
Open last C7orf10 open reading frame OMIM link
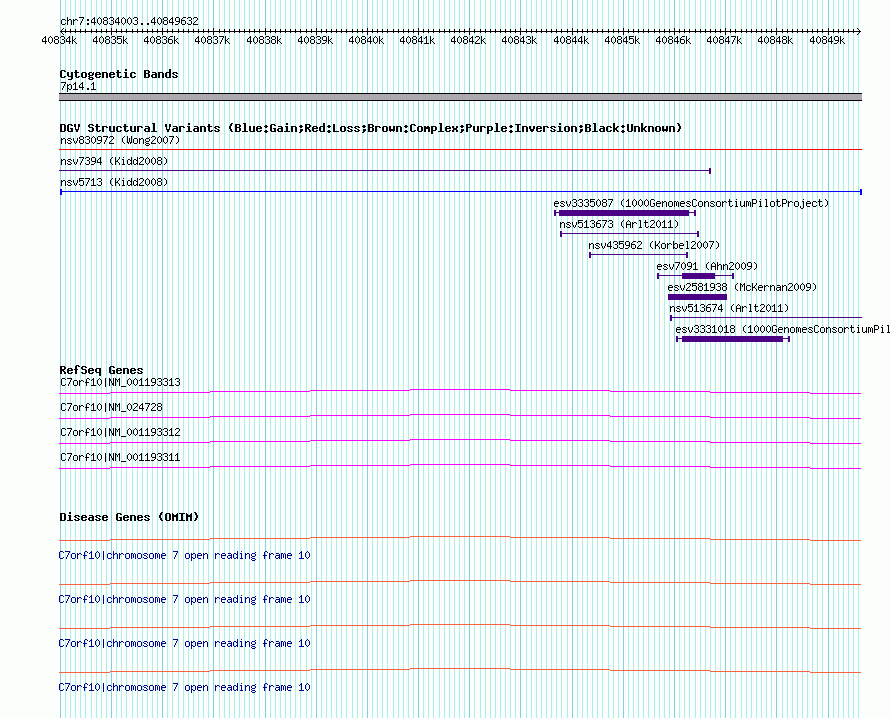[184, 687]
